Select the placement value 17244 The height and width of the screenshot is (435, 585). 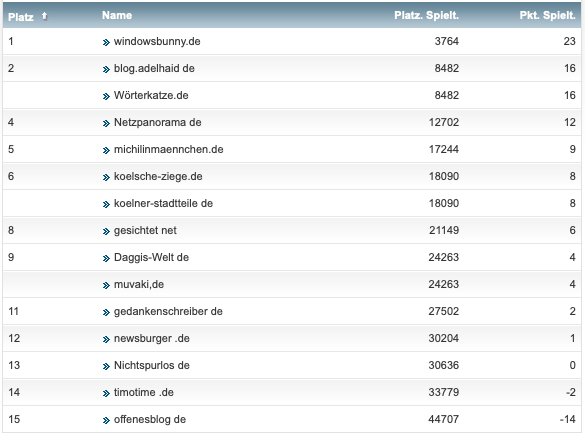(444, 149)
